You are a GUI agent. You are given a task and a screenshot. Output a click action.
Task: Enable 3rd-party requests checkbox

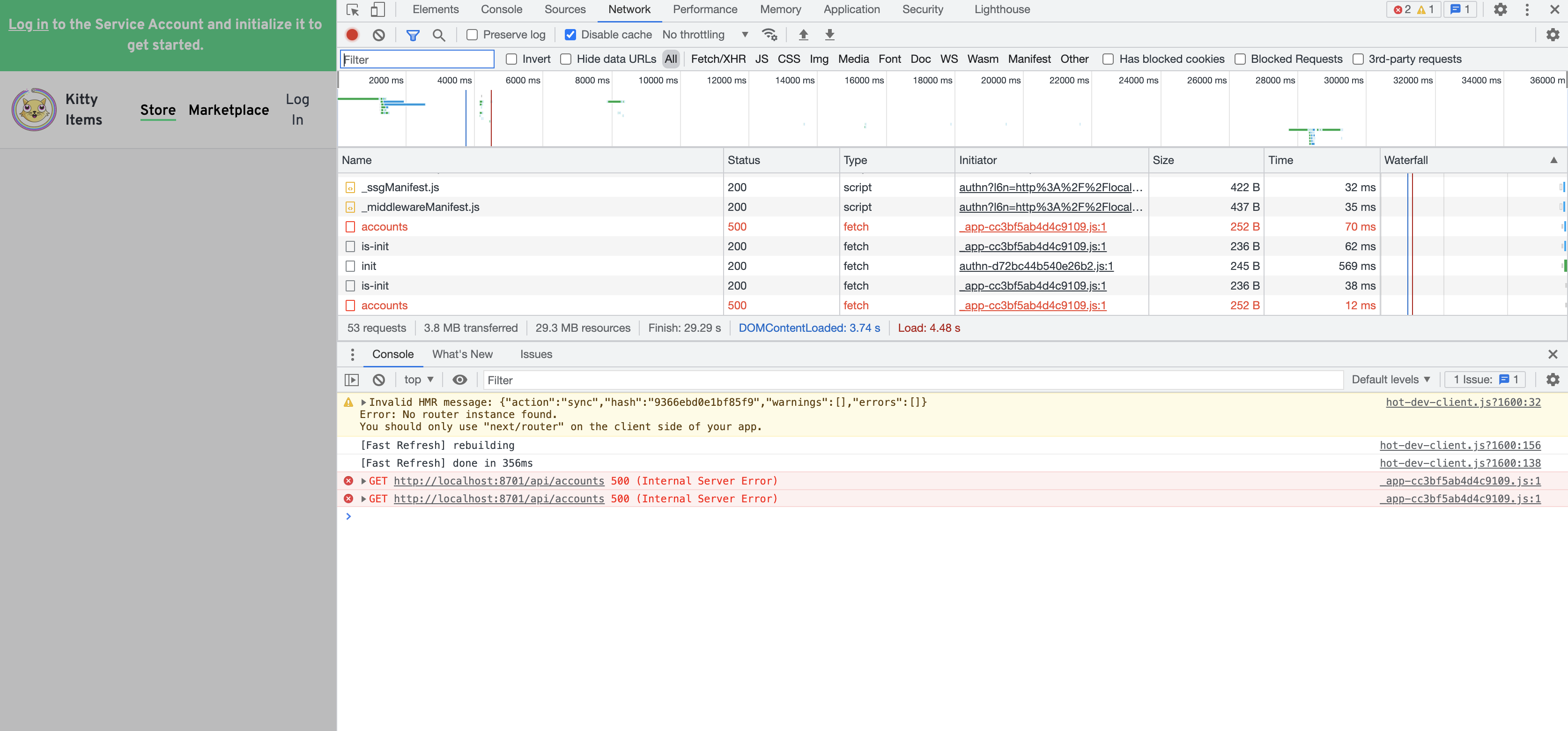(x=1358, y=59)
